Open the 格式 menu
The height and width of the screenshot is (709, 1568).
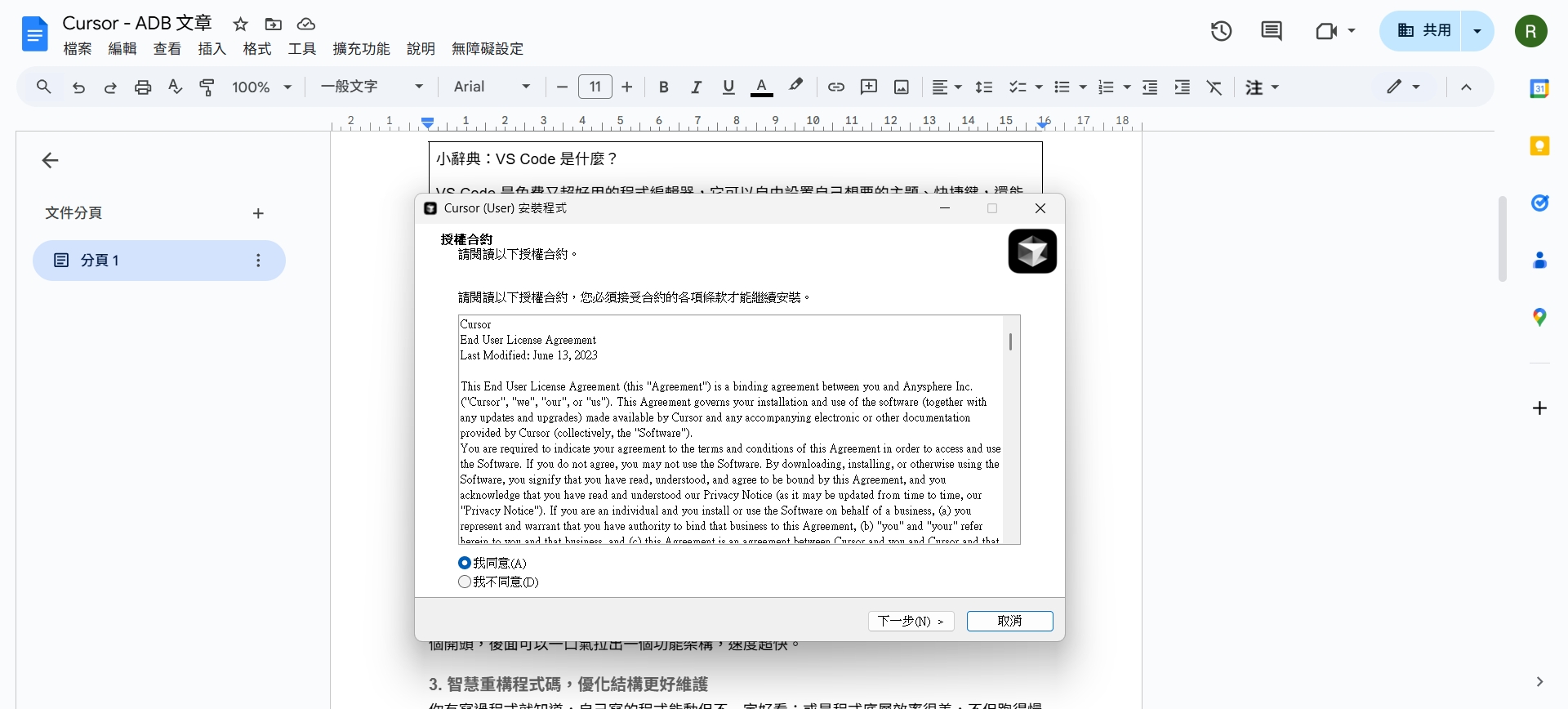click(x=257, y=49)
